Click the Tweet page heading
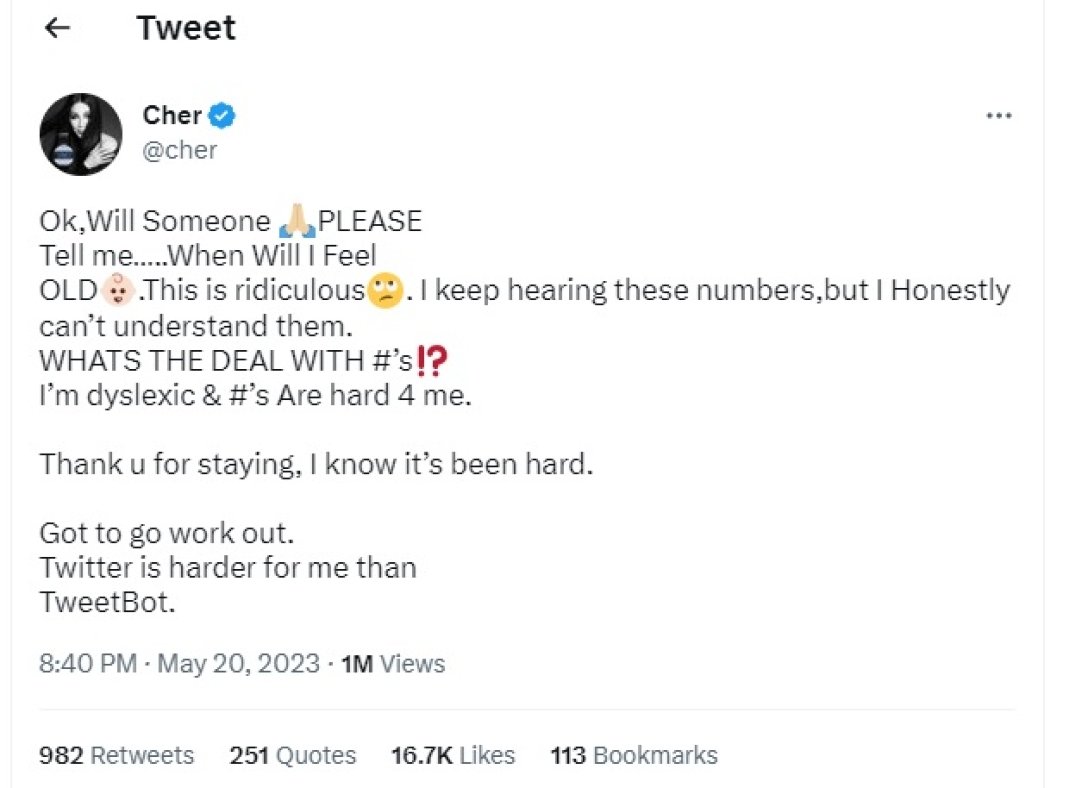This screenshot has height=788, width=1088. [x=186, y=28]
